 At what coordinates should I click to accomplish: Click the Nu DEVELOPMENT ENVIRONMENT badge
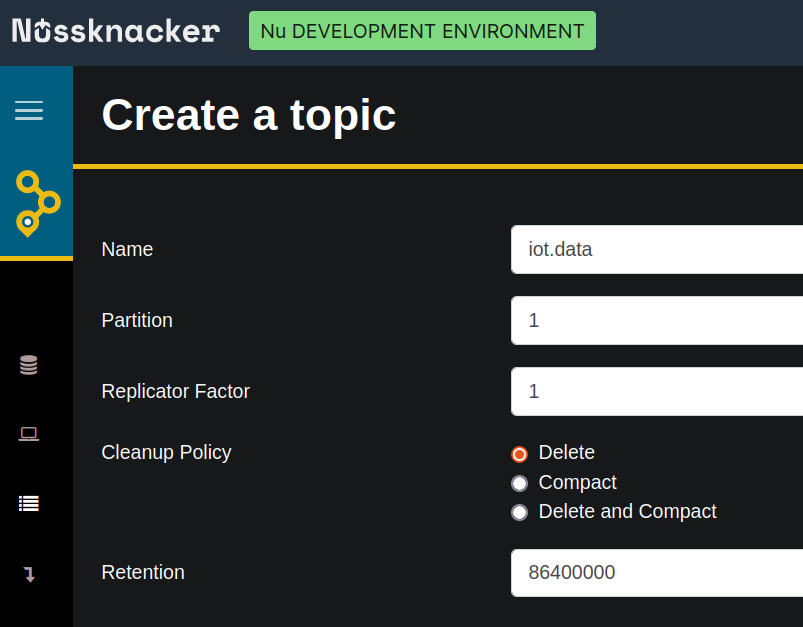coord(422,31)
